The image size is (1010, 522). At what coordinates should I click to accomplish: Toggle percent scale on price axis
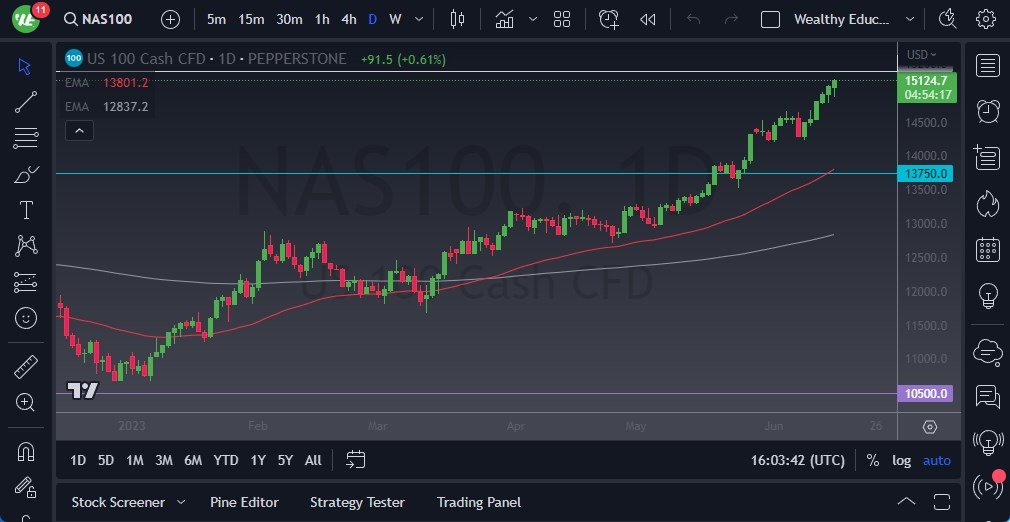coord(873,460)
